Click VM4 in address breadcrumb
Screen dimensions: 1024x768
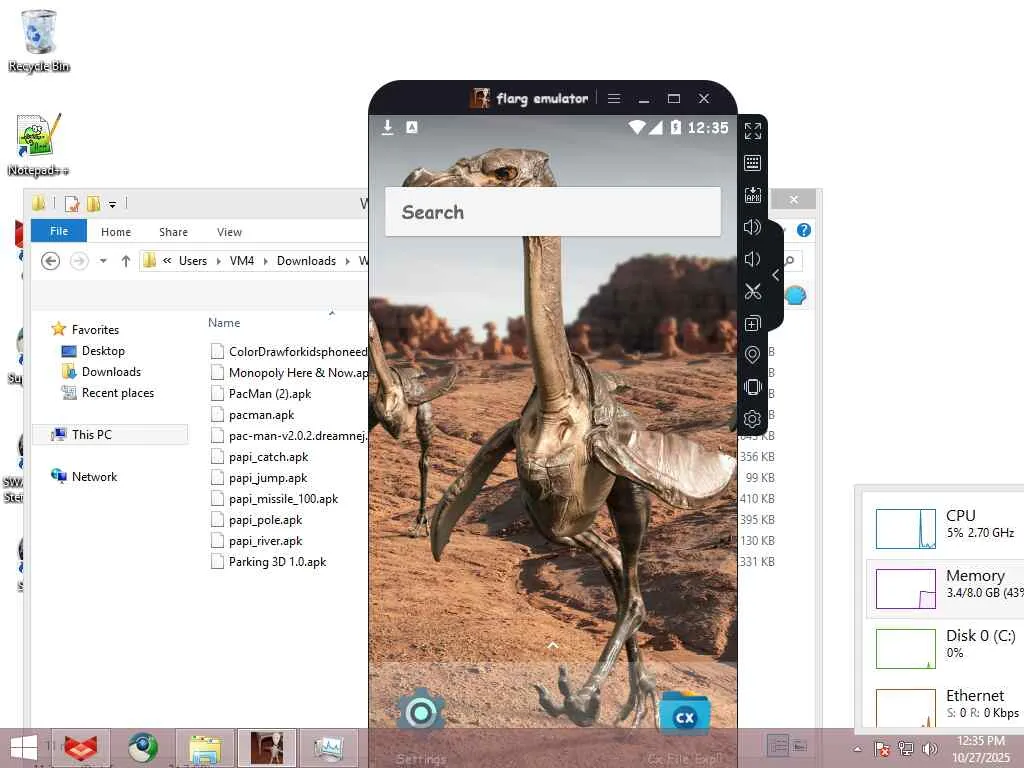coord(242,261)
